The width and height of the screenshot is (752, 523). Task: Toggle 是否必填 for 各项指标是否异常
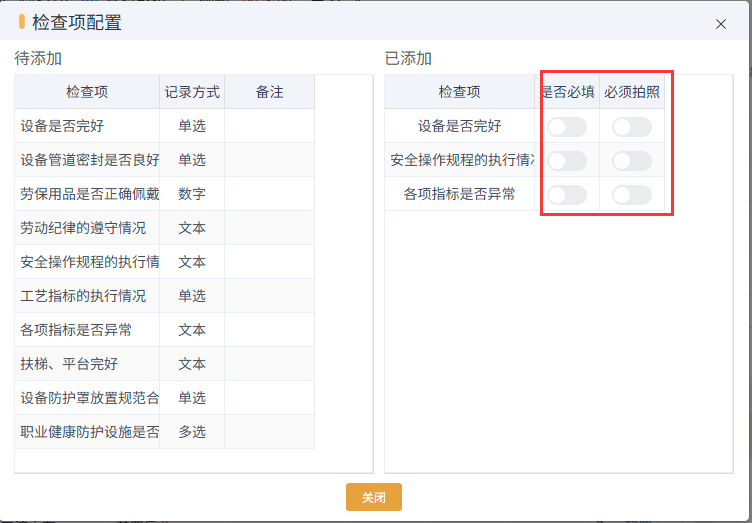[567, 195]
